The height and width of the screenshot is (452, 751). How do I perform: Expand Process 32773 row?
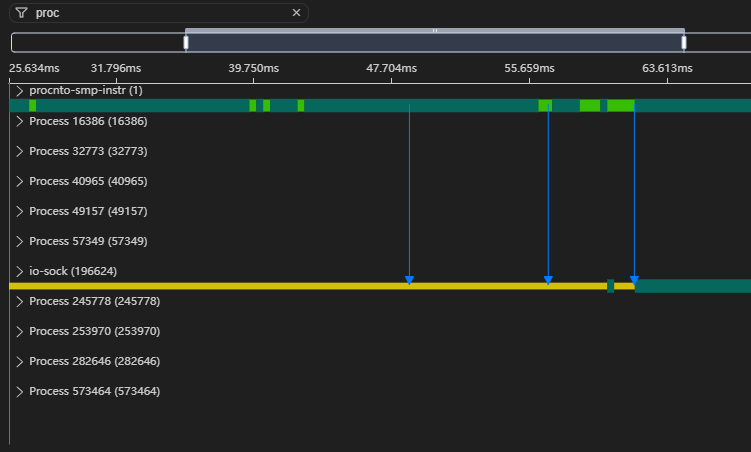click(20, 151)
